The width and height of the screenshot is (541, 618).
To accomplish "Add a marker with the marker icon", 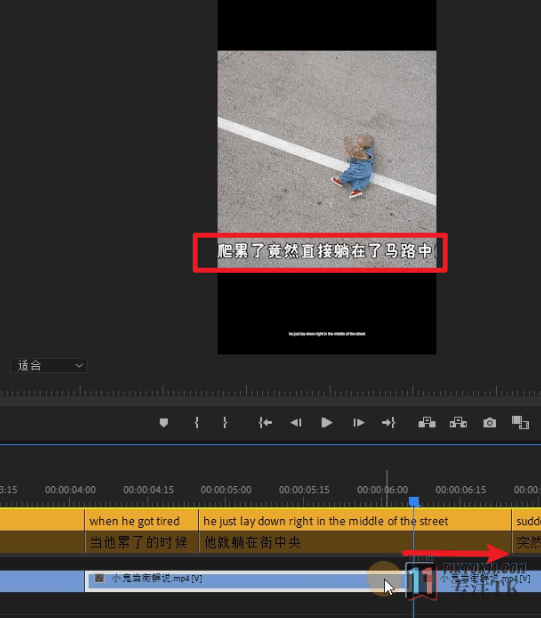I will (x=164, y=423).
